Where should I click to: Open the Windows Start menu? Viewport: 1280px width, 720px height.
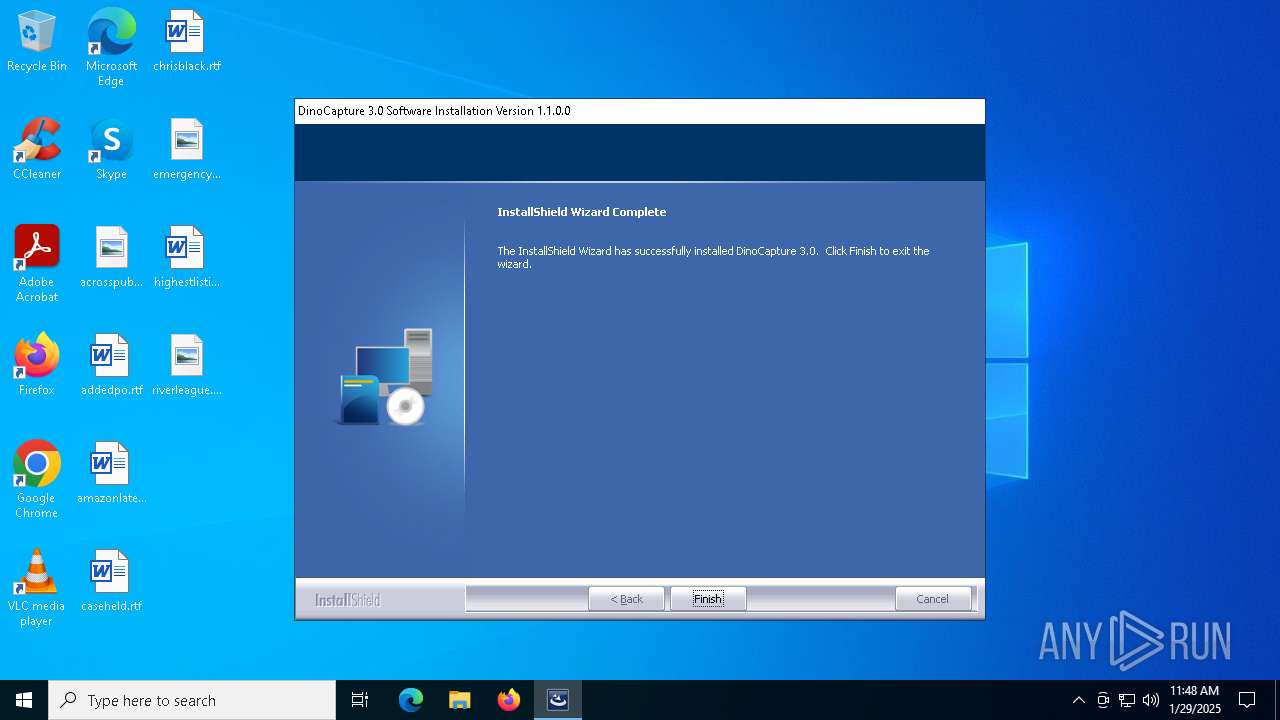coord(24,700)
